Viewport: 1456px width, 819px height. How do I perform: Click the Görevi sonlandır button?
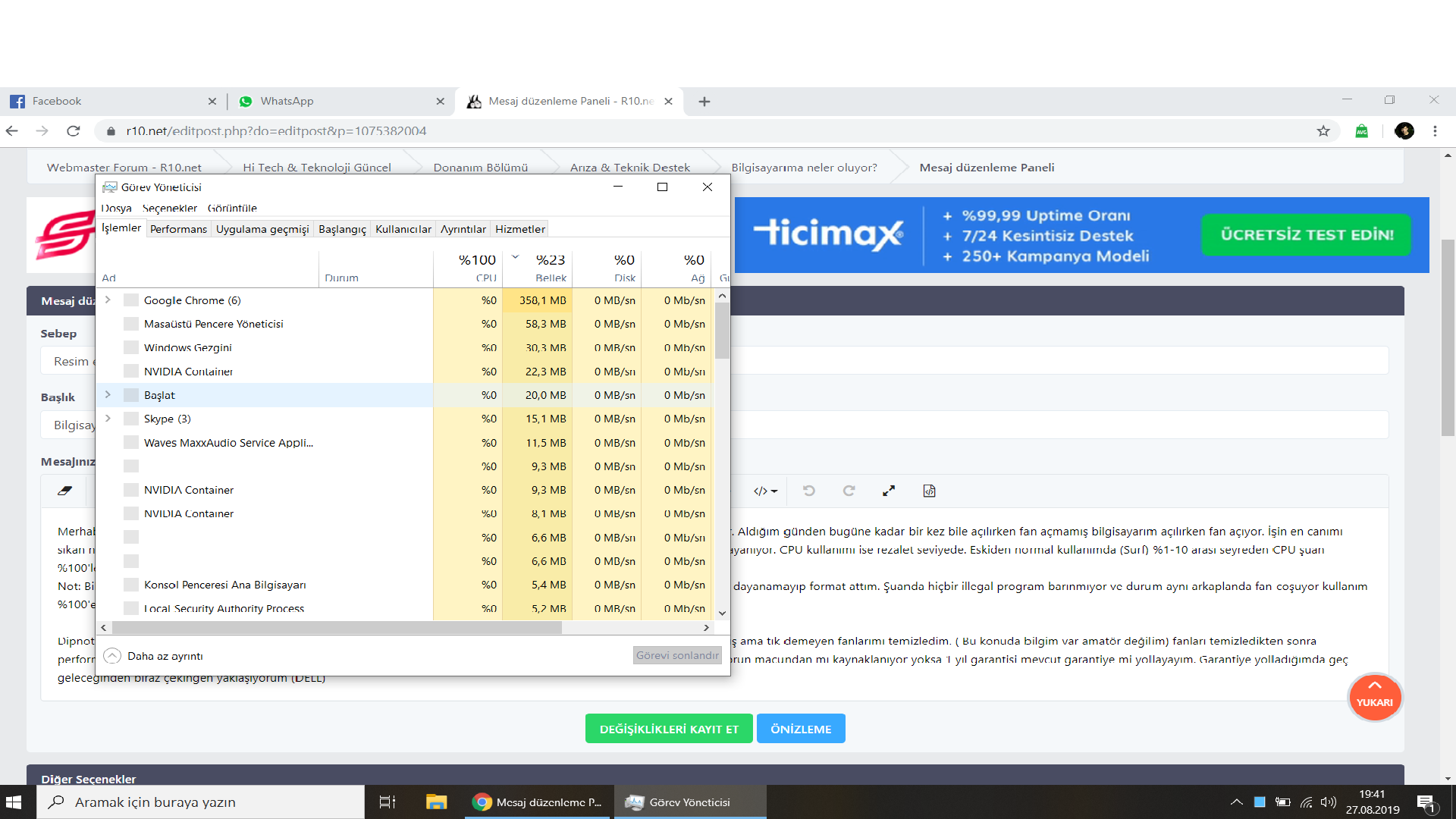pos(677,655)
